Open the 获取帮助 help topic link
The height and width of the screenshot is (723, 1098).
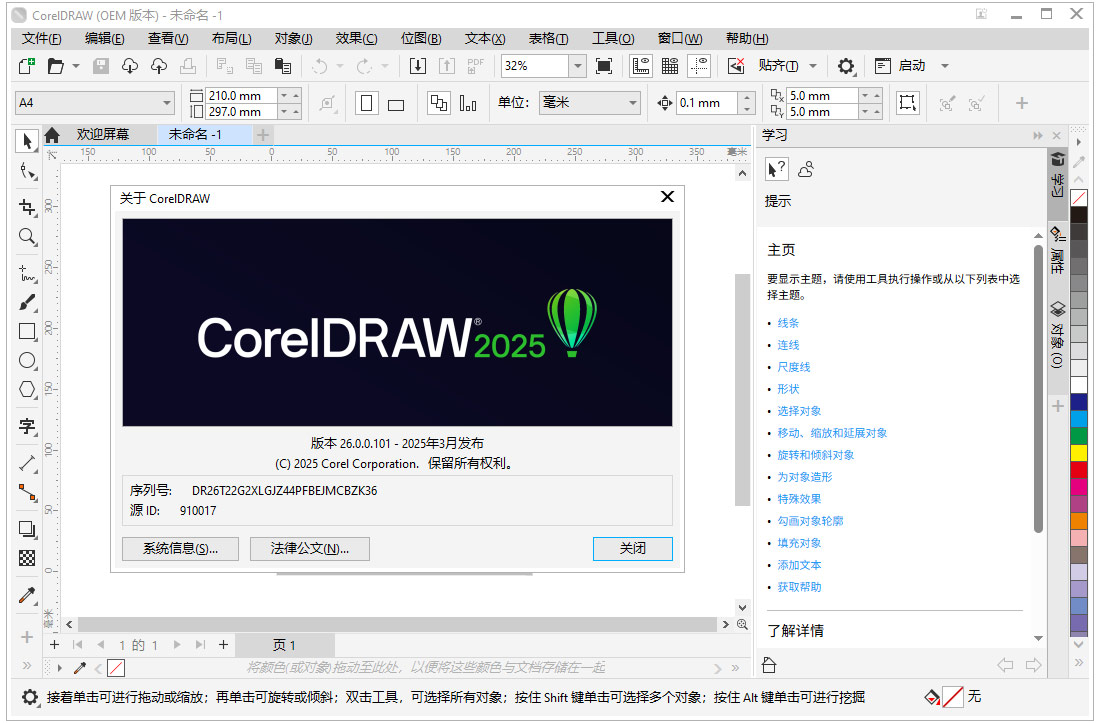(x=799, y=587)
